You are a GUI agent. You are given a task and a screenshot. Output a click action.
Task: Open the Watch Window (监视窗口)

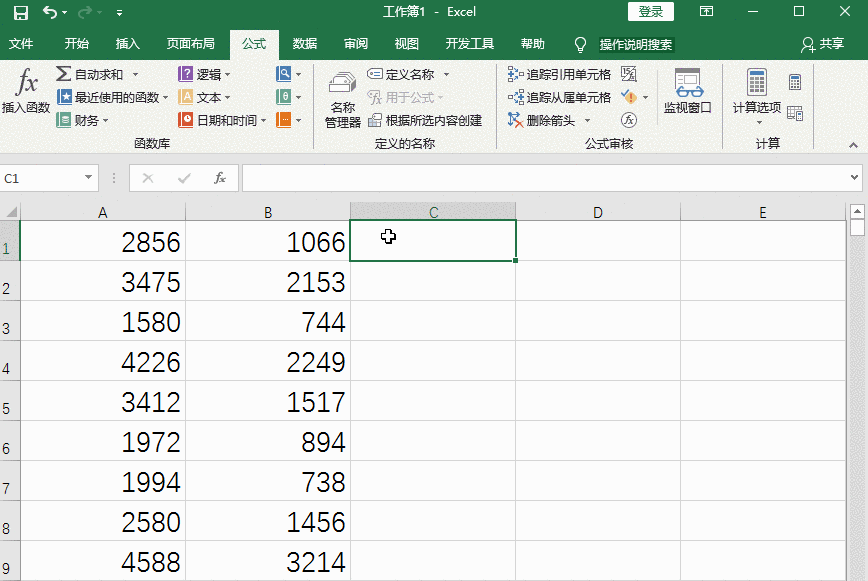[x=687, y=97]
